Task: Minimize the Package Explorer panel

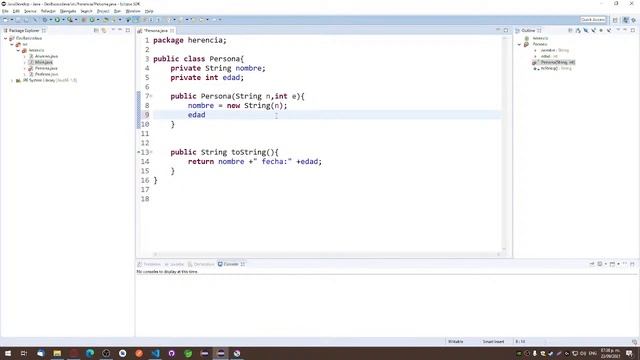Action: (120, 30)
